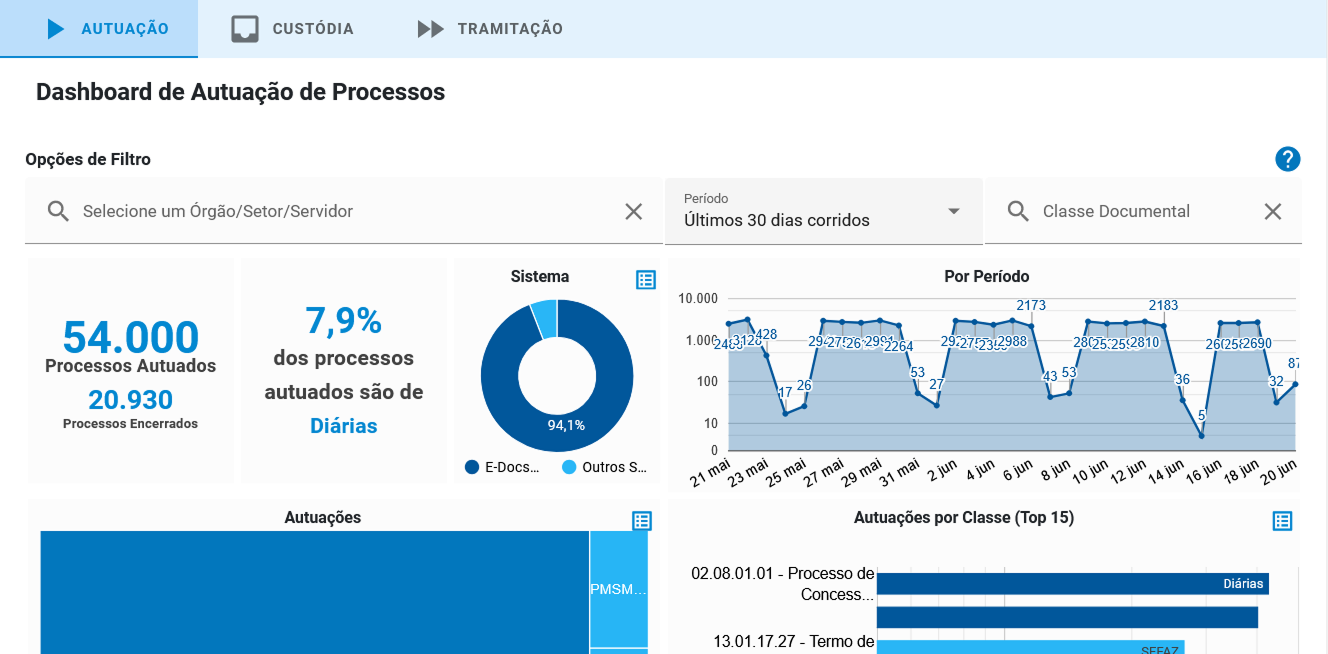Screen dimensions: 1328x654
Task: Click the Diárias bar in class chart
Action: [1072, 584]
